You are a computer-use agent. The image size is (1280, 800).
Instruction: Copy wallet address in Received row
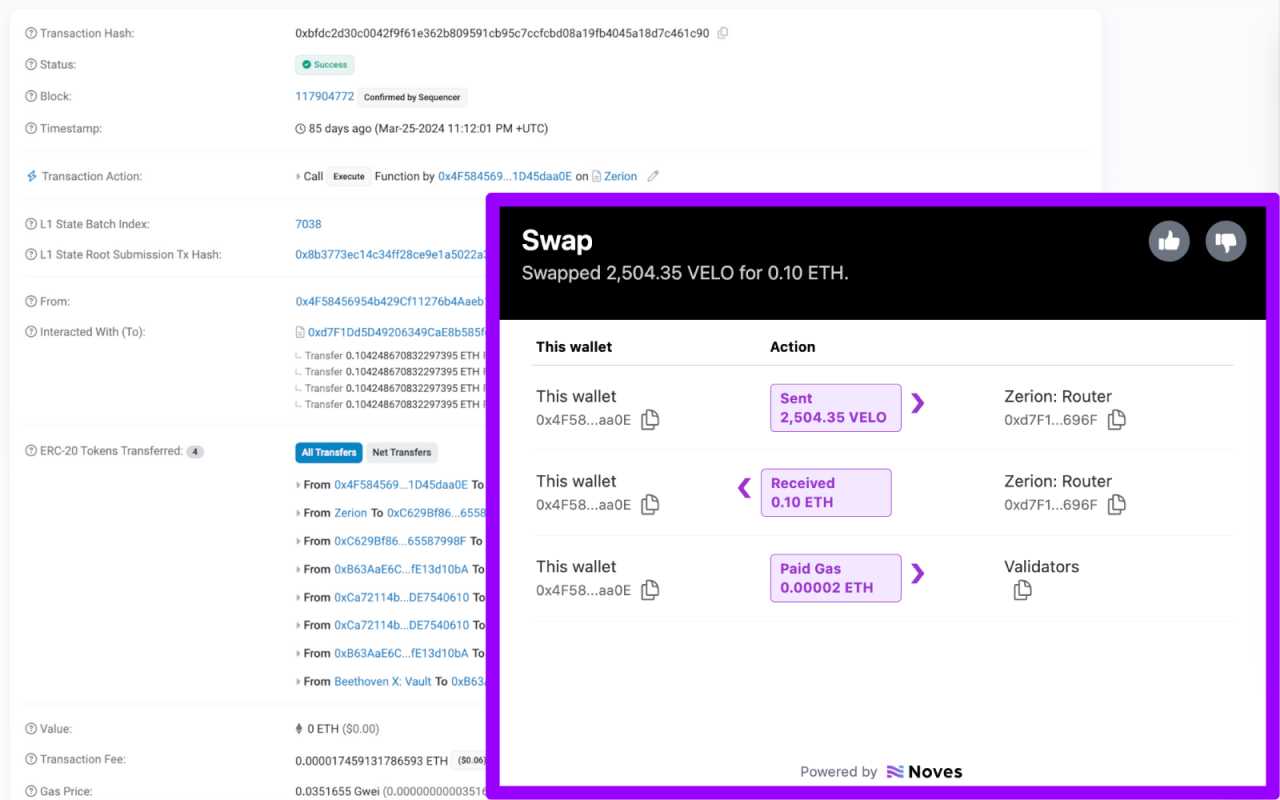click(650, 505)
